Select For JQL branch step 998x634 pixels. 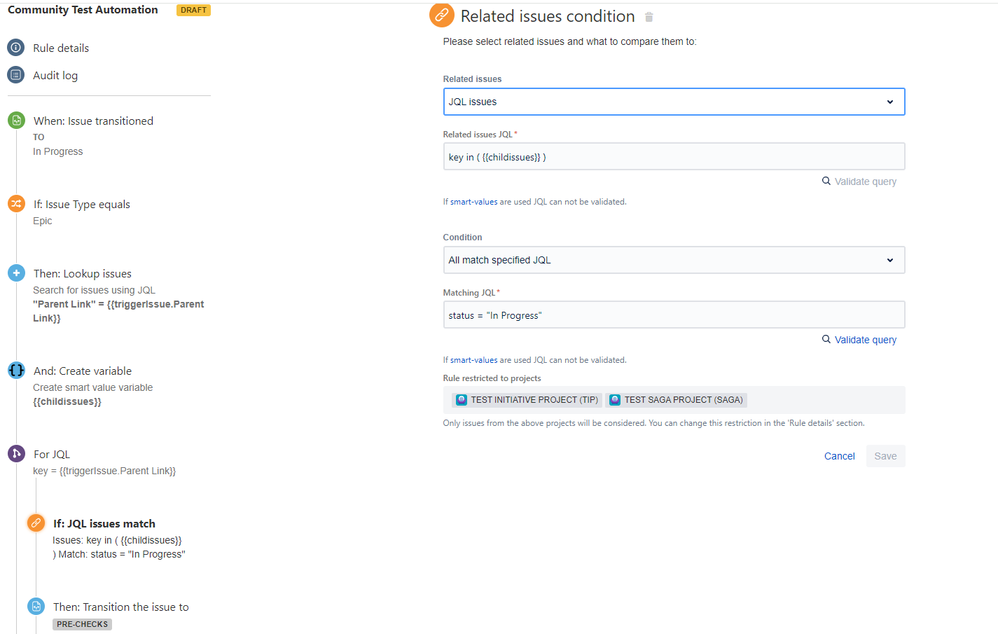click(52, 454)
